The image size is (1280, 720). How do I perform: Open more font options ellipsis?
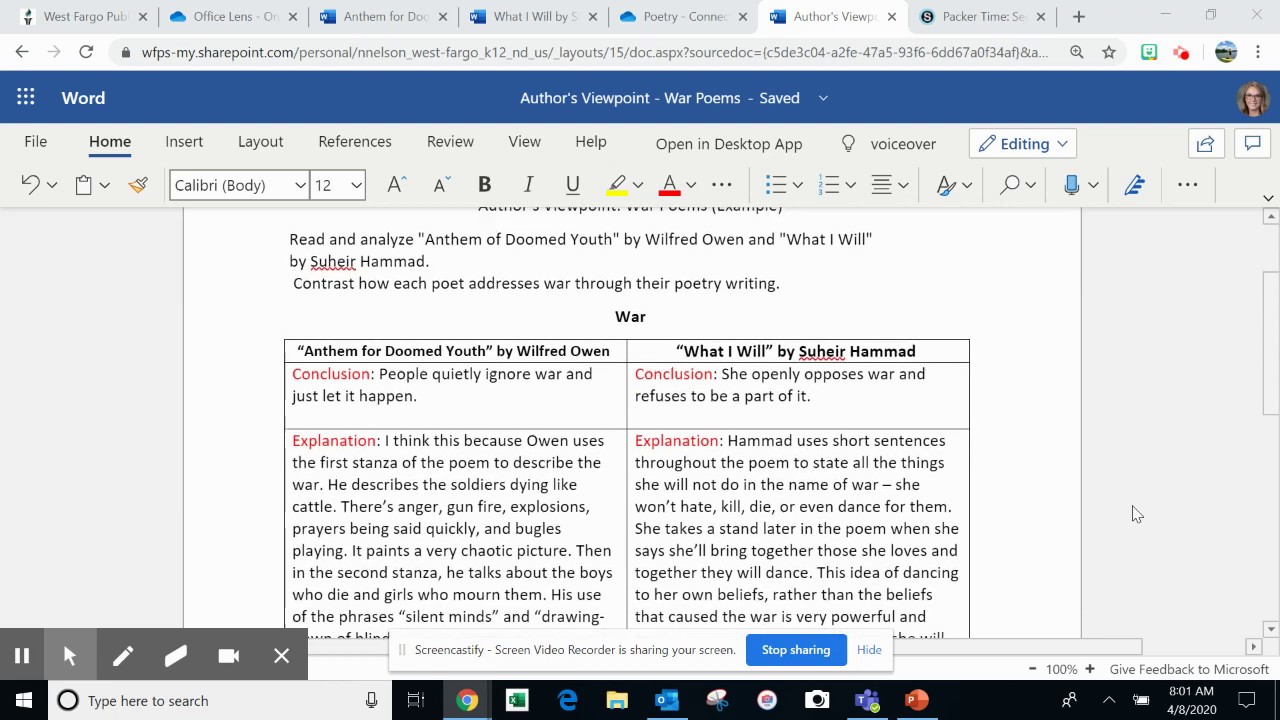click(722, 184)
